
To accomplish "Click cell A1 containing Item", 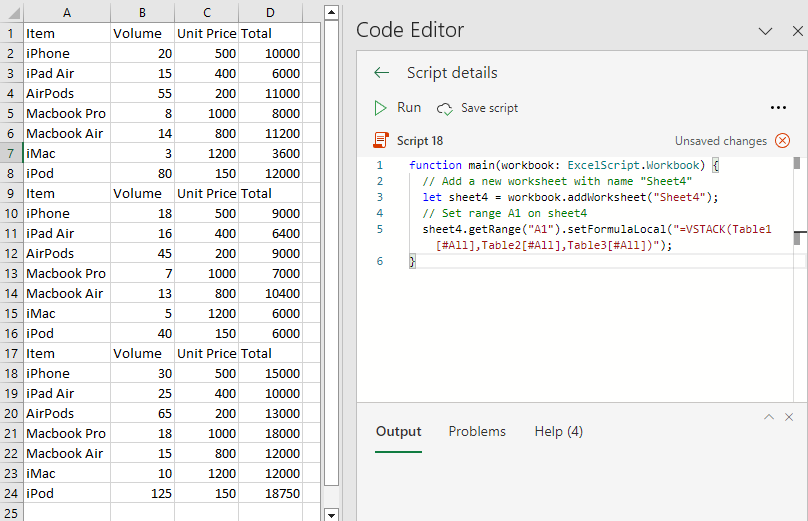I will pyautogui.click(x=67, y=33).
